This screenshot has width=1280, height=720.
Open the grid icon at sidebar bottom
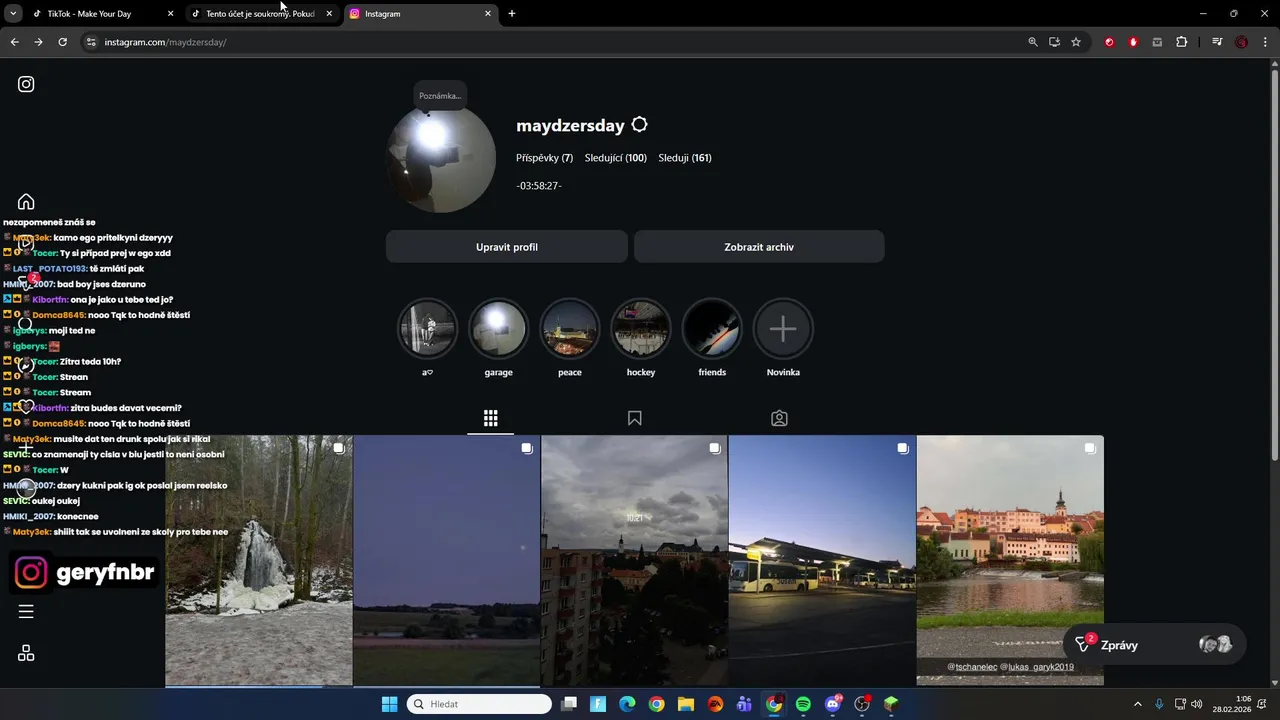click(26, 653)
